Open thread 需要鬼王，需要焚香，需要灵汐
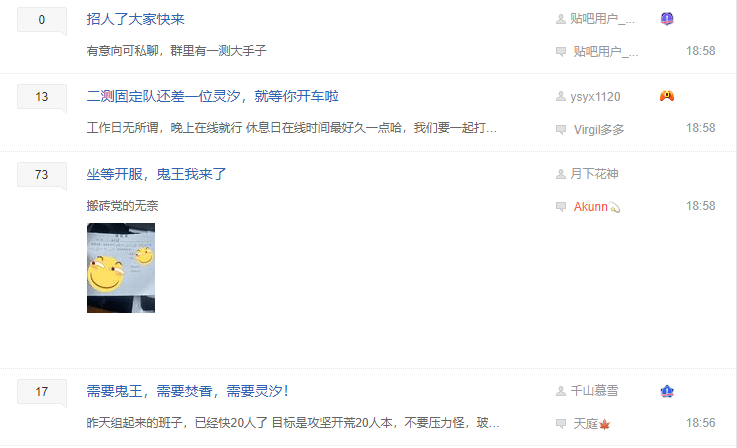737x448 pixels. 187,391
